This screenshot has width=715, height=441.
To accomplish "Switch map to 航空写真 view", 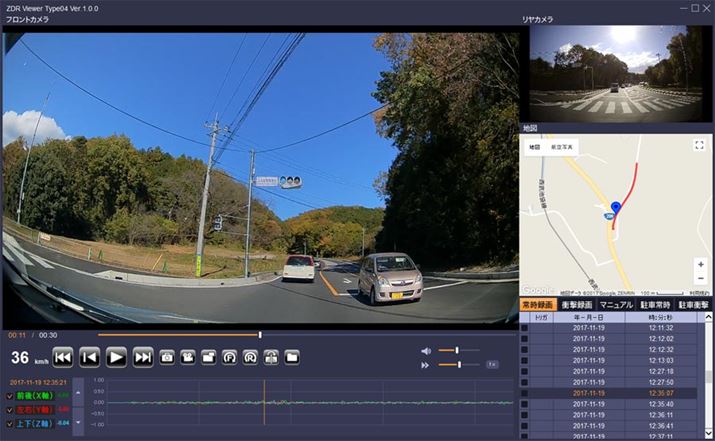I will [563, 146].
